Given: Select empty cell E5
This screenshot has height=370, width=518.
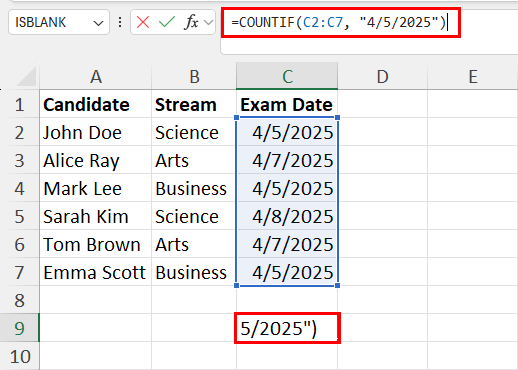Looking at the screenshot, I should click(473, 216).
